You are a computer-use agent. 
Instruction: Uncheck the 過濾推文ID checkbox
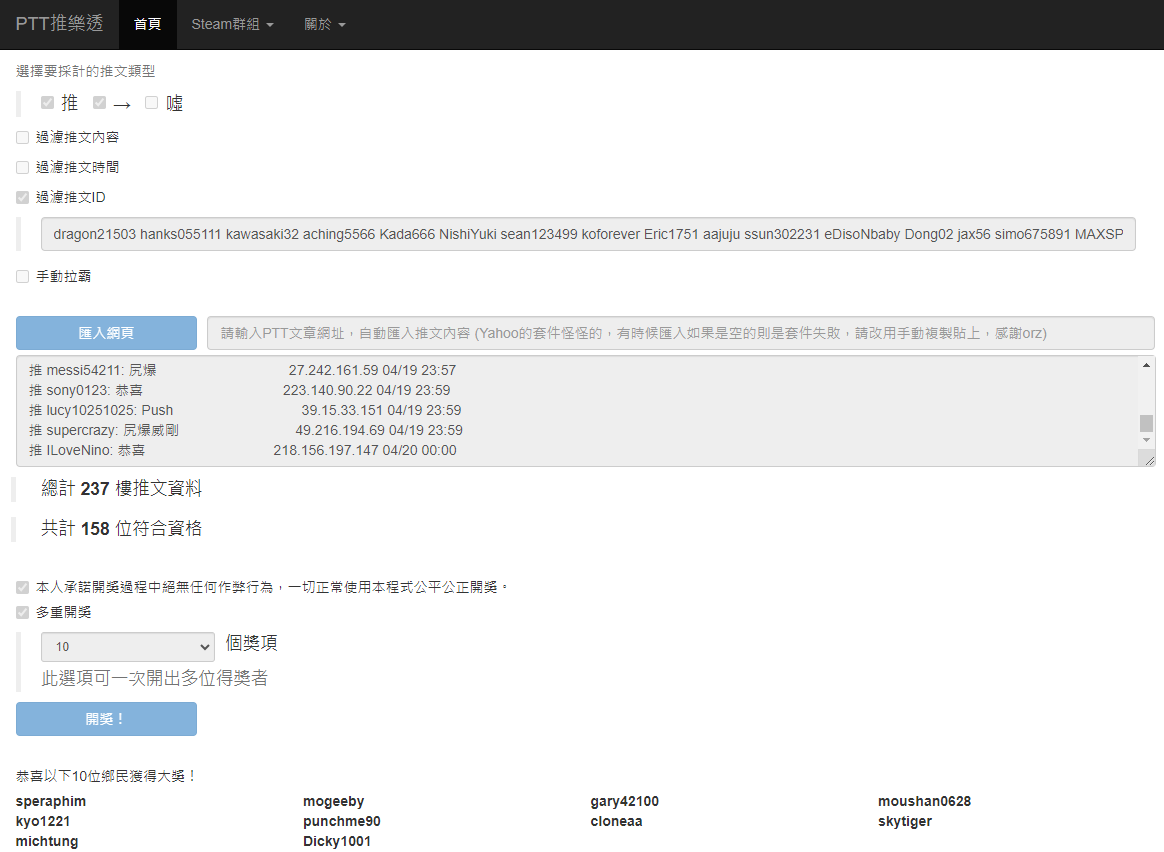(x=22, y=197)
